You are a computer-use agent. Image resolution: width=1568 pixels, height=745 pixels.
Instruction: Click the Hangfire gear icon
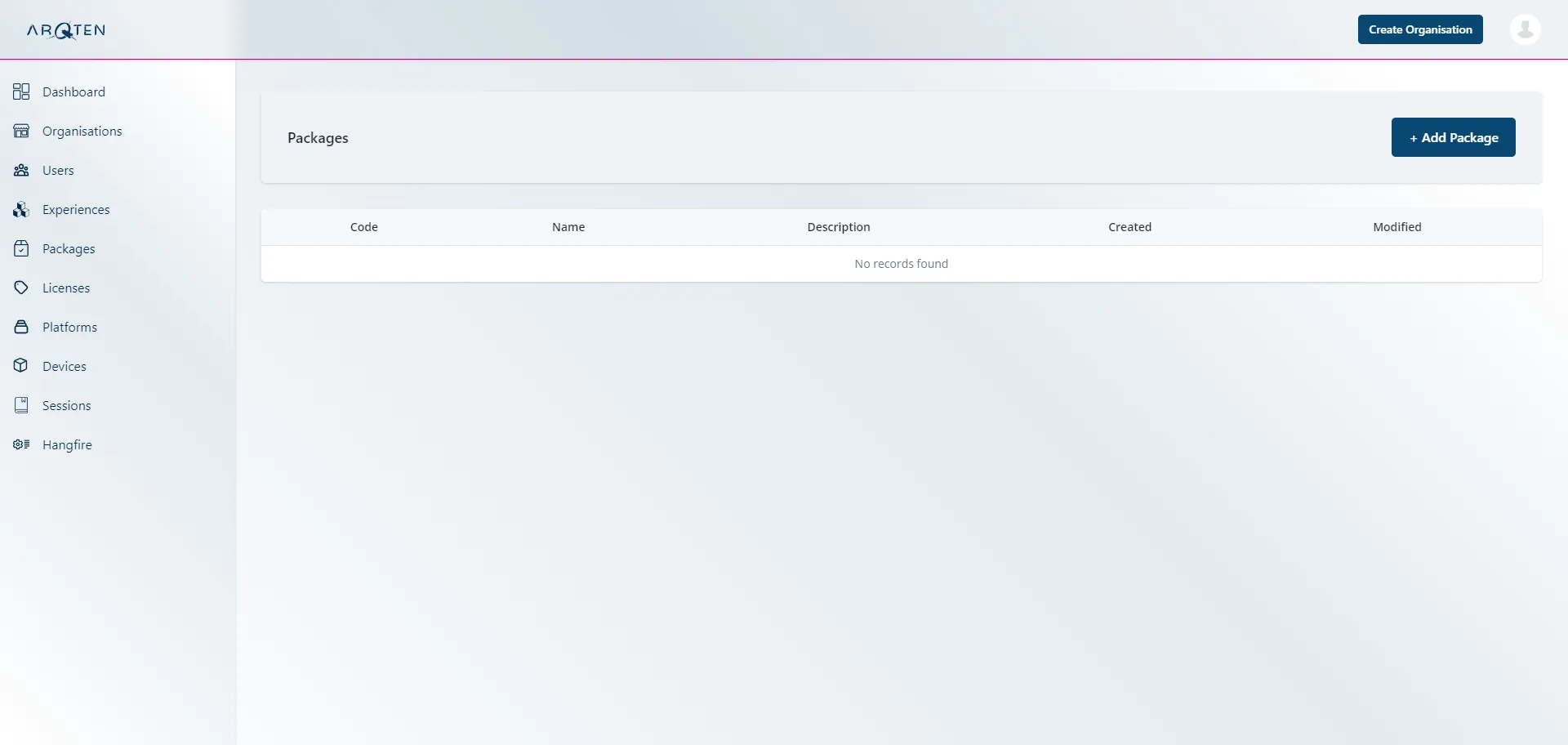coord(21,444)
